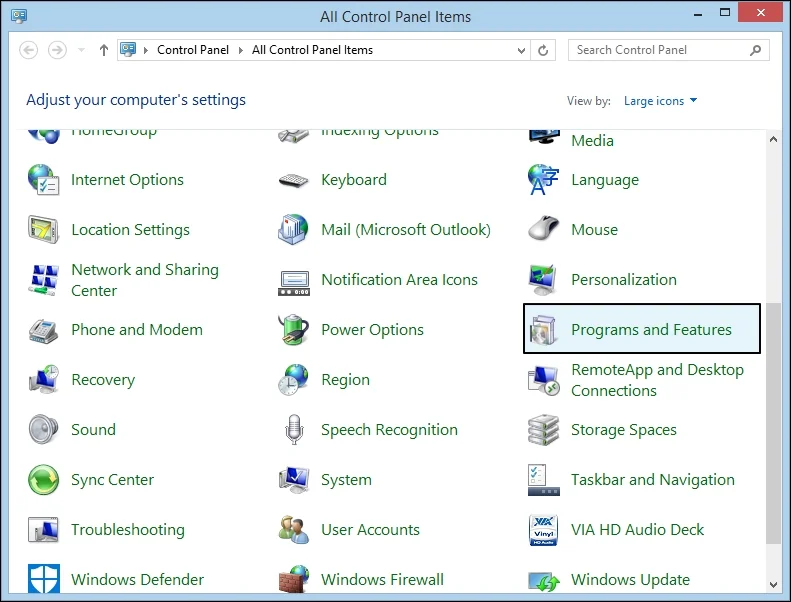
Task: Open the Taskbar and Navigation icon
Action: tap(543, 480)
